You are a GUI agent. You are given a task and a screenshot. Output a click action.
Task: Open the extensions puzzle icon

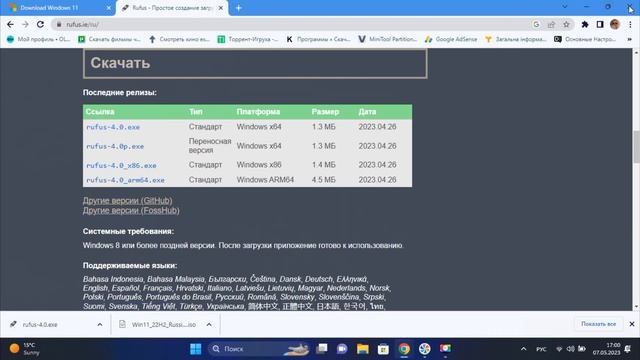click(585, 24)
